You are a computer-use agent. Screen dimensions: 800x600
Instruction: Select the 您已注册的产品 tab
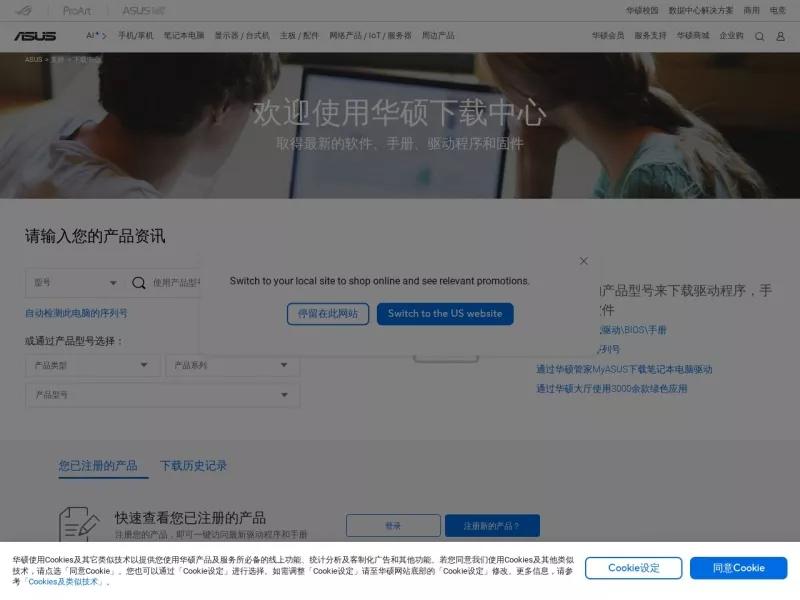click(x=98, y=466)
